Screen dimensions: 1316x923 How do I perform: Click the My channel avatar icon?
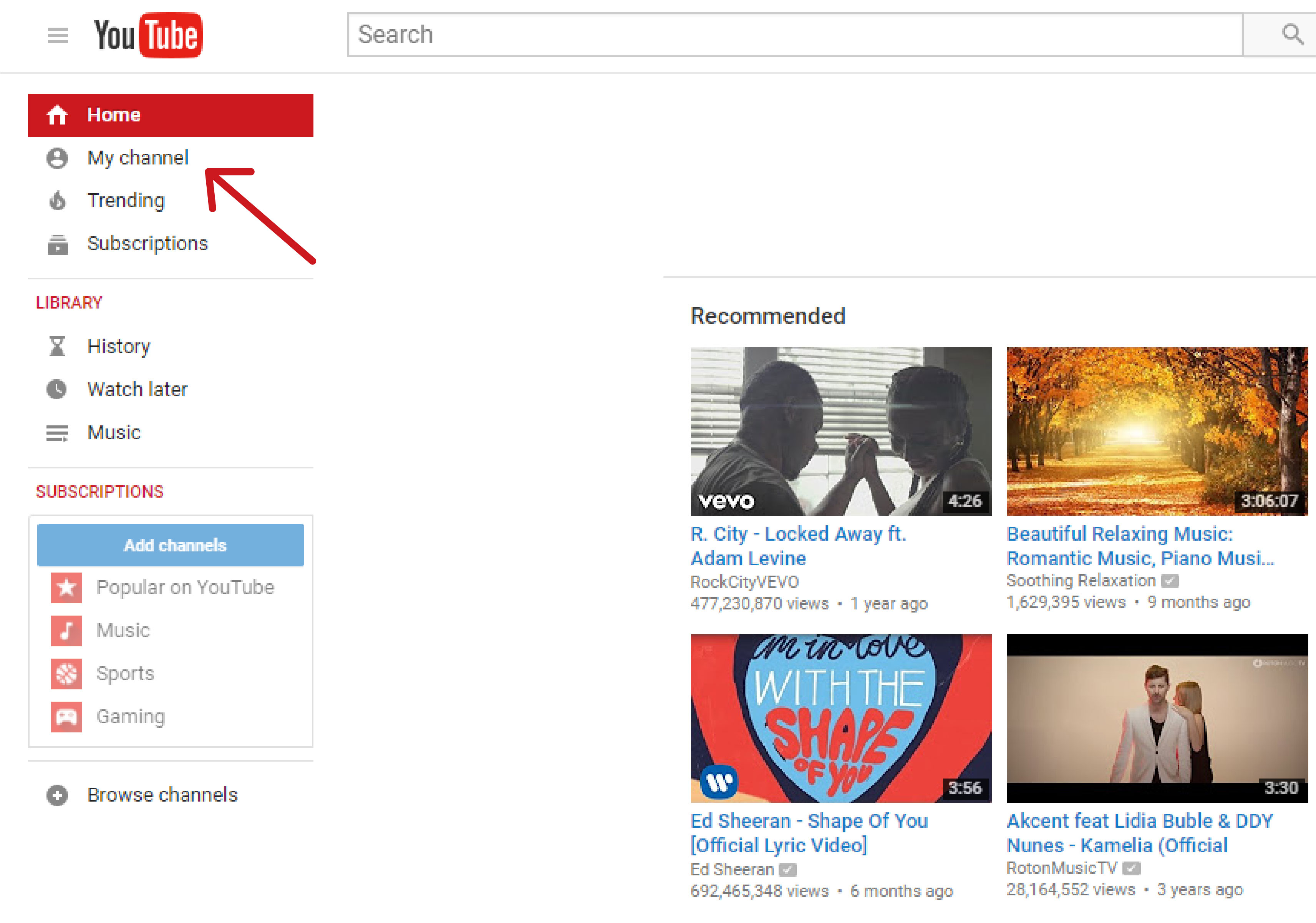[57, 158]
